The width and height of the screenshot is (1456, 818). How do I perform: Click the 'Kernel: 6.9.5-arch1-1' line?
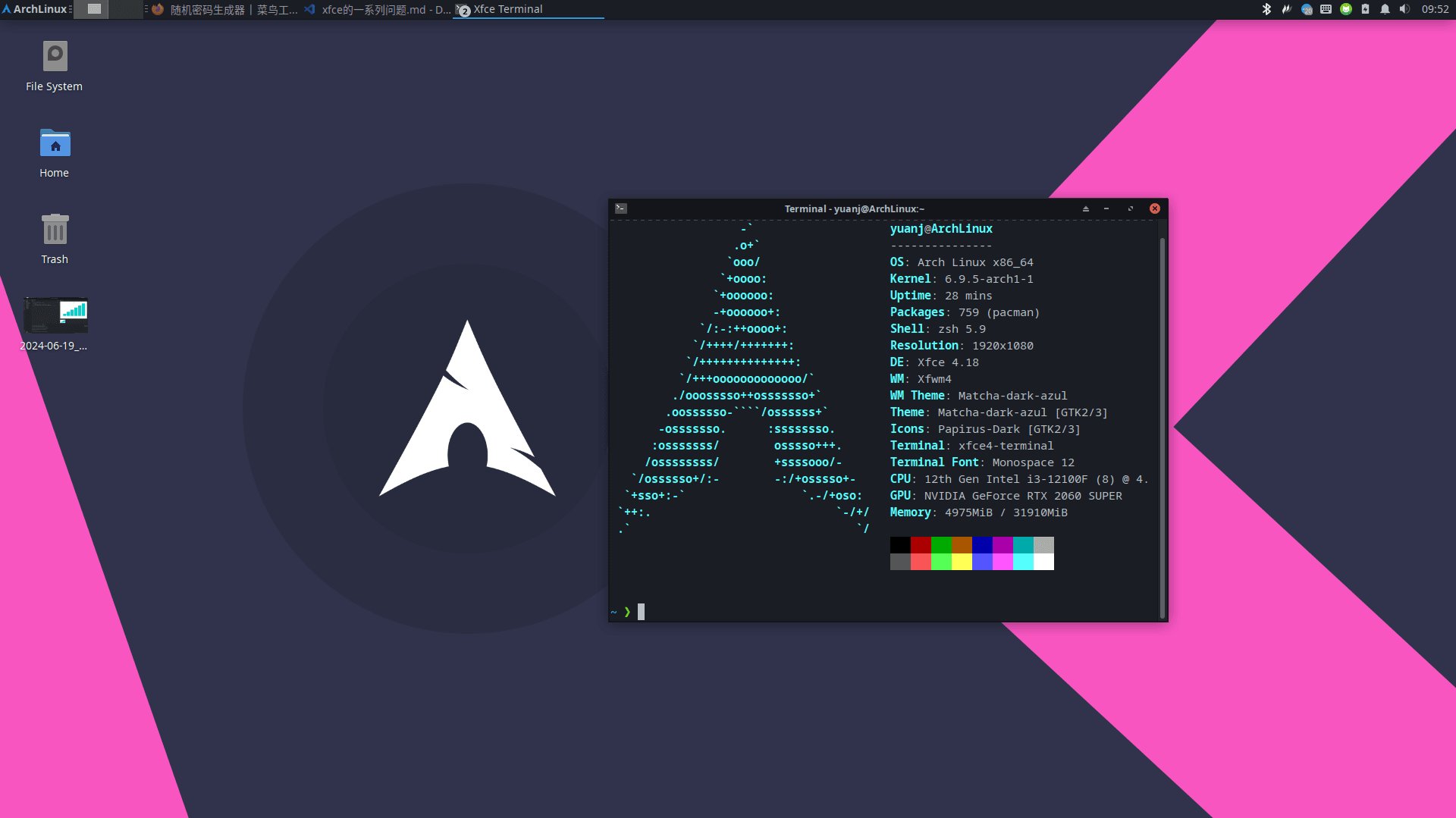pyautogui.click(x=962, y=279)
